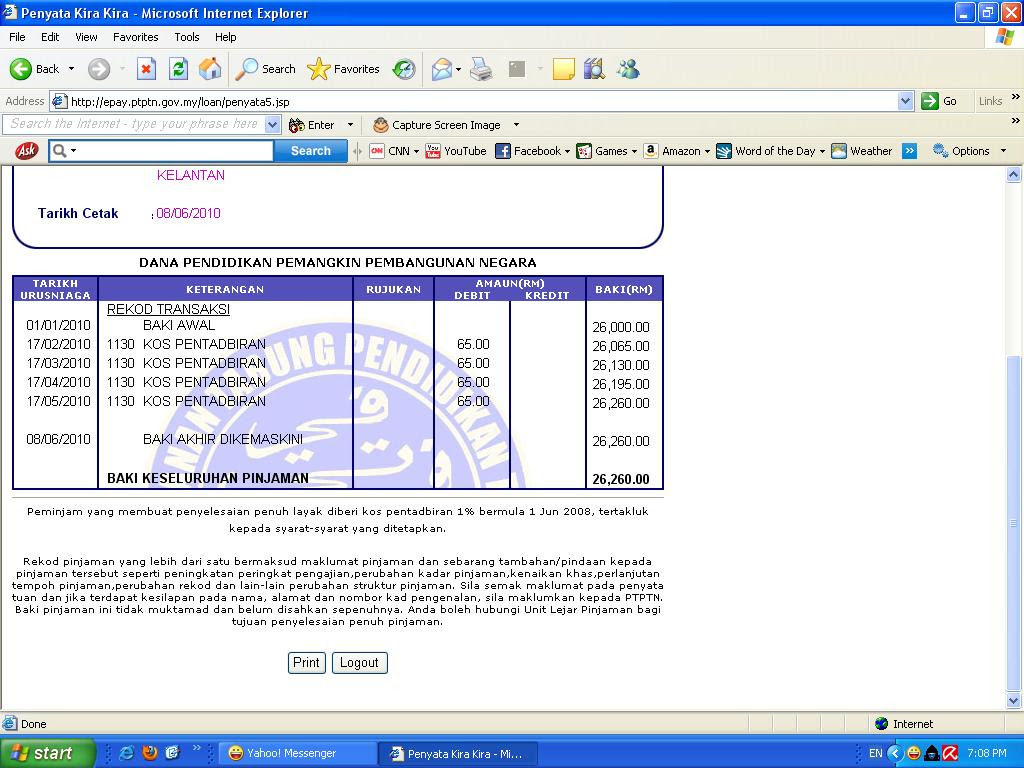Click the Research books icon
This screenshot has width=1024, height=768.
[594, 69]
